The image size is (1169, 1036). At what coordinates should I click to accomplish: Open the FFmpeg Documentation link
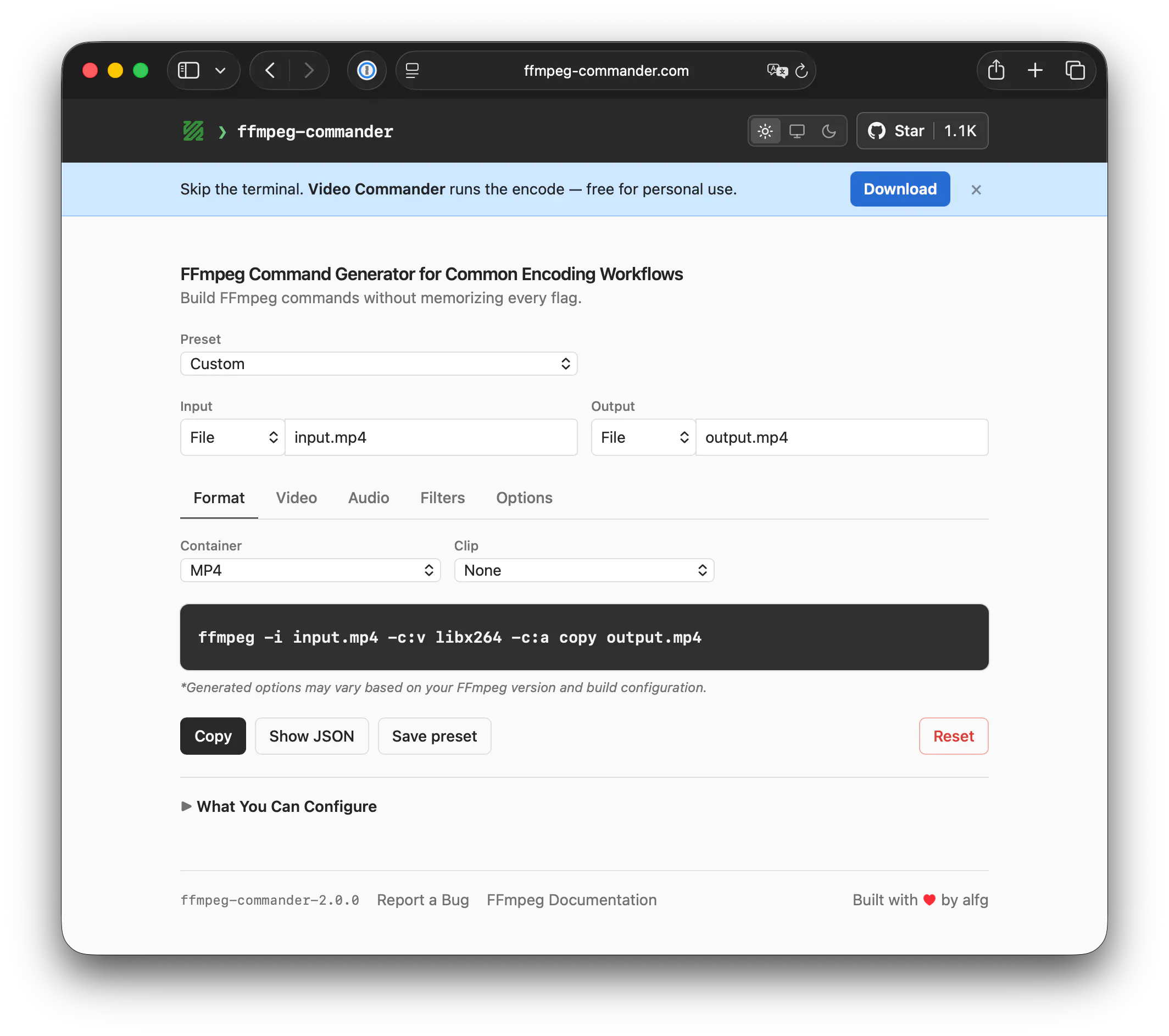(571, 900)
